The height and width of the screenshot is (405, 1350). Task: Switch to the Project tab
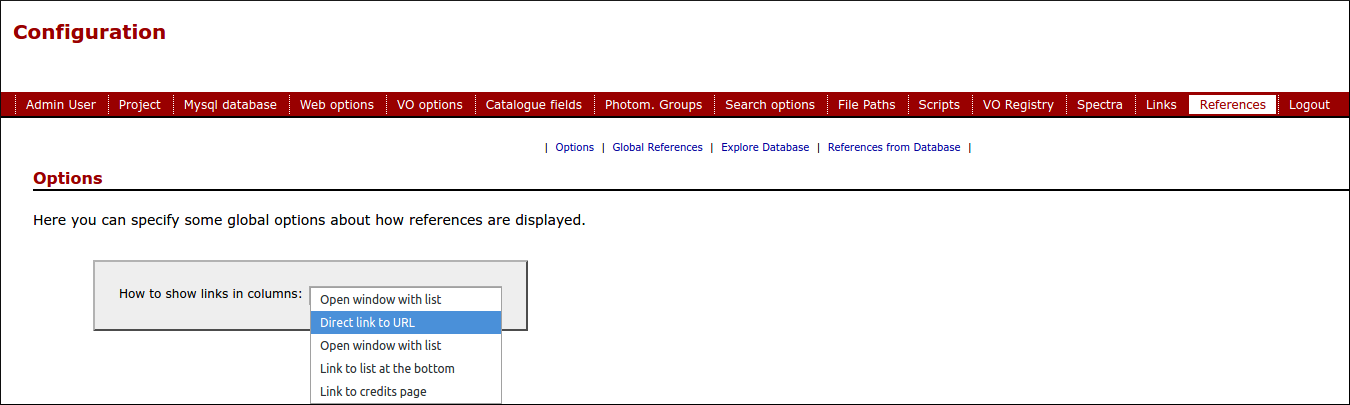pos(140,104)
